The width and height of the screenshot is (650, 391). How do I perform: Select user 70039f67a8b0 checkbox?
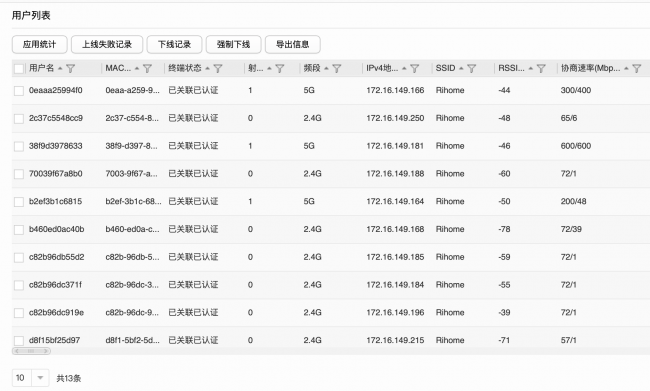point(19,174)
